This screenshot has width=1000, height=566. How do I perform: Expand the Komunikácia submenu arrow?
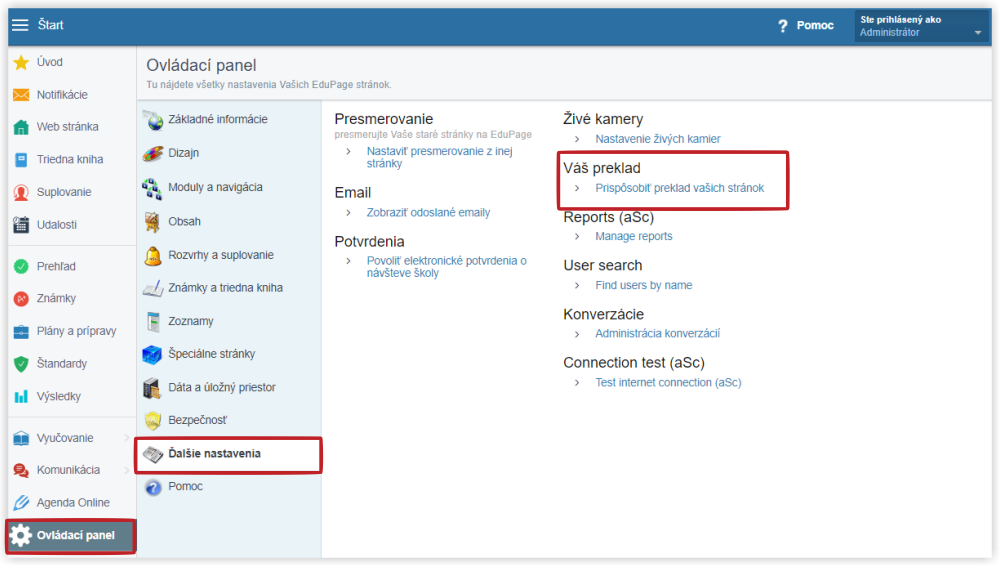(x=126, y=470)
